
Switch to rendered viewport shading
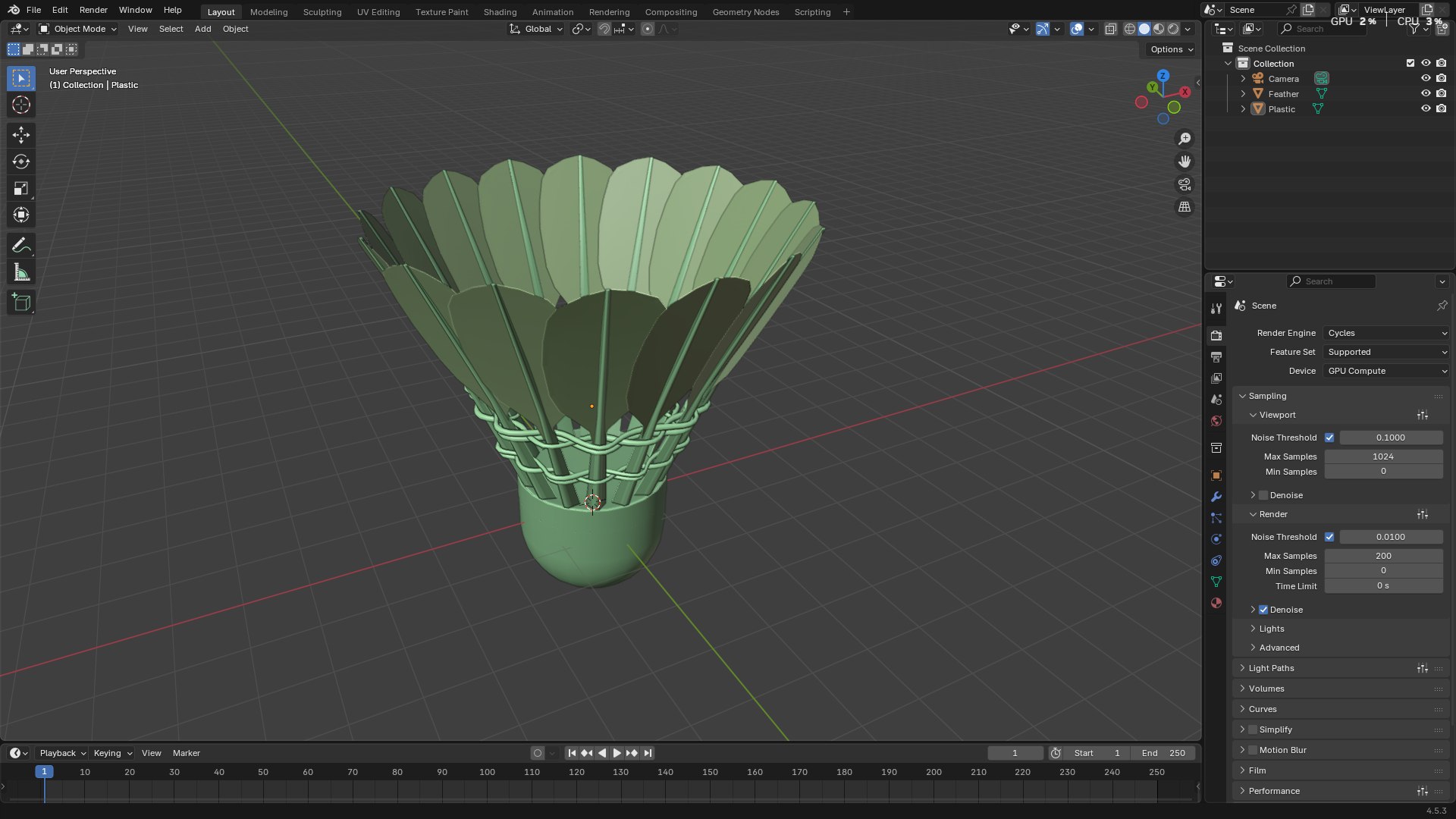point(1173,29)
